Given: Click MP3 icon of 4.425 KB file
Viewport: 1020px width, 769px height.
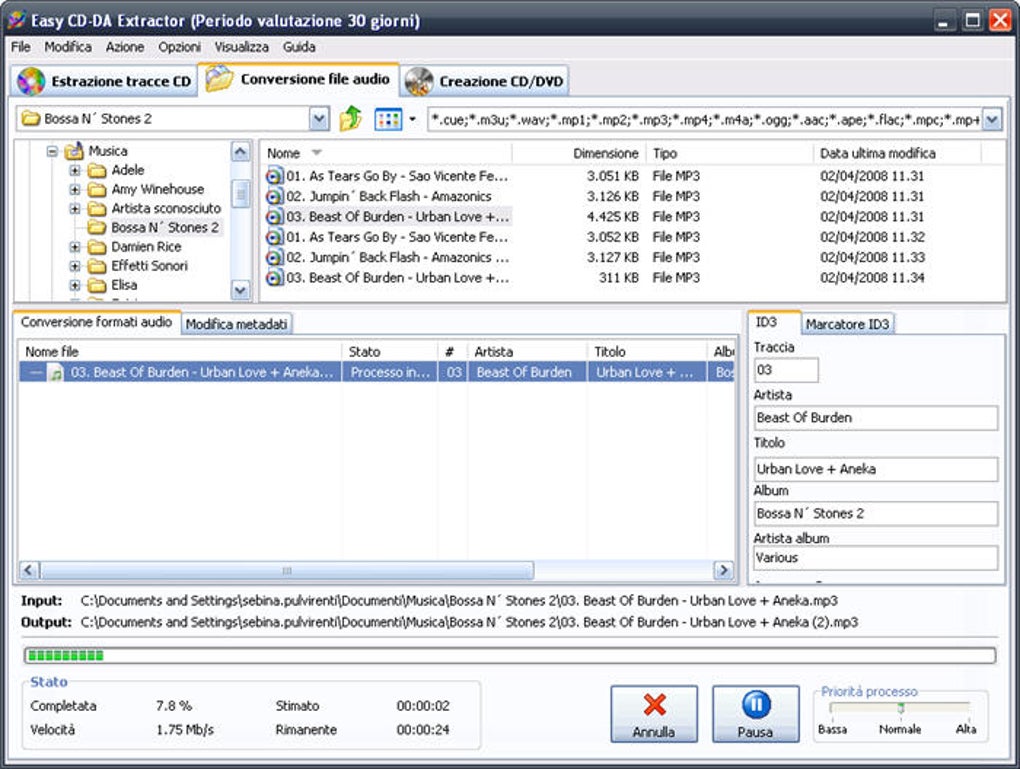Looking at the screenshot, I should click(275, 217).
